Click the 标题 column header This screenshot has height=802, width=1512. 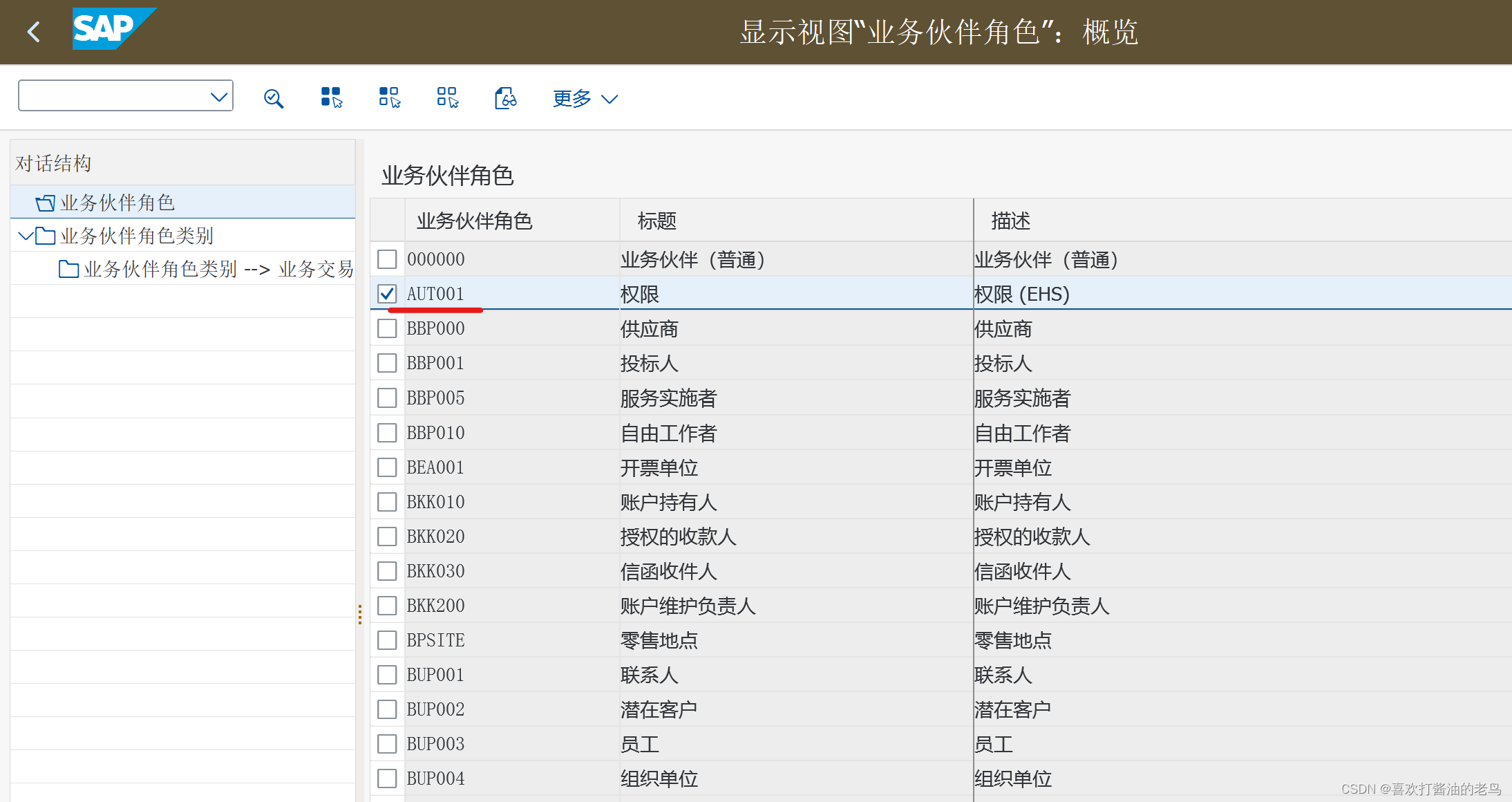point(656,221)
